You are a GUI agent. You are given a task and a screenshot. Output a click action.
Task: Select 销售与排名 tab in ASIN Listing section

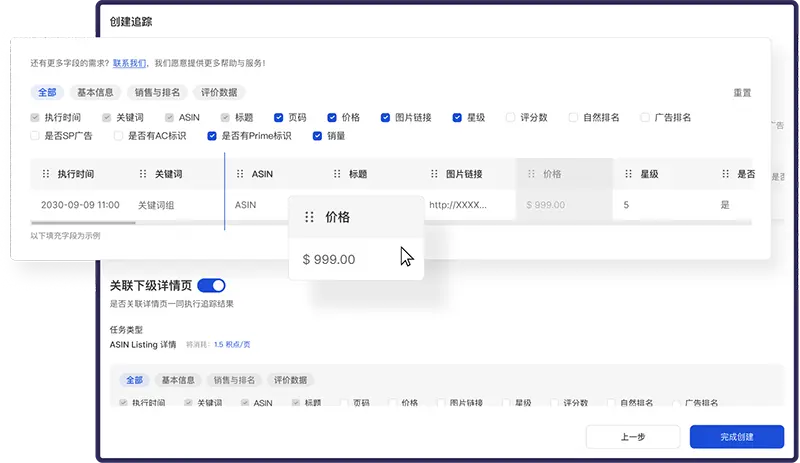[234, 380]
